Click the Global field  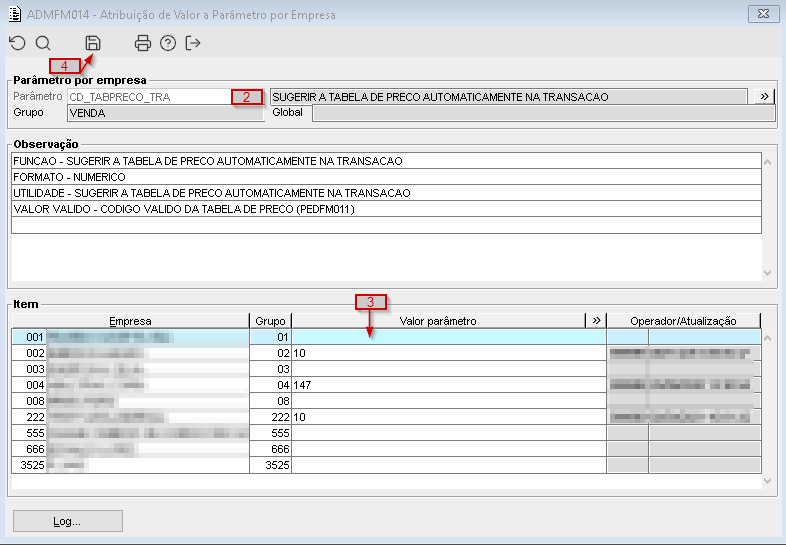[543, 113]
